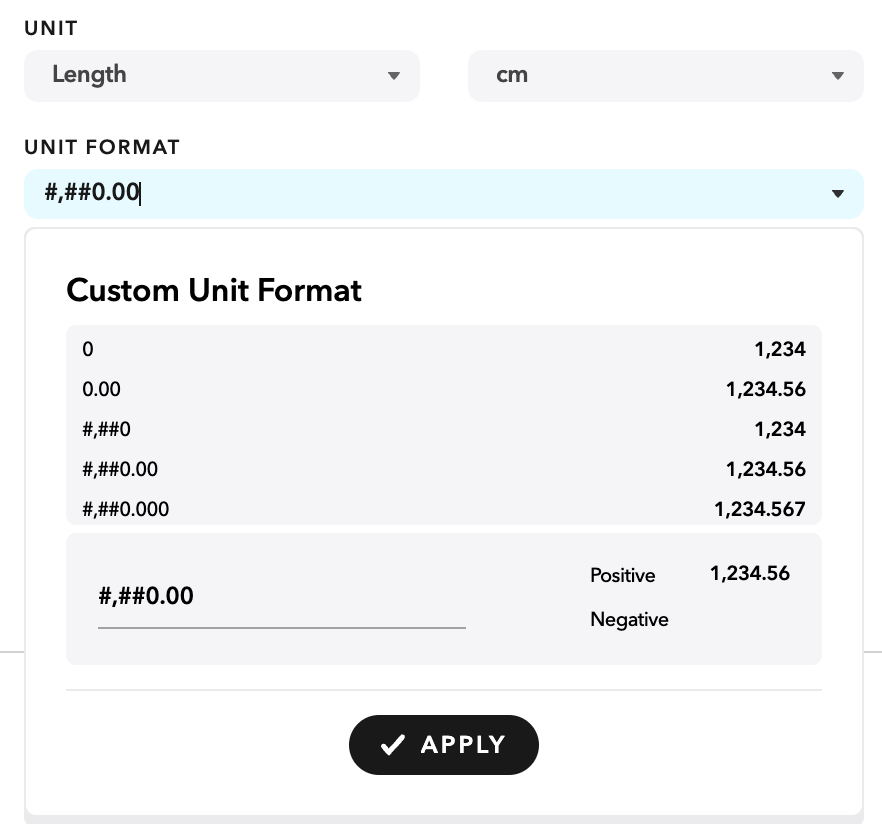
Task: Click the Positive preview value 1,234.56
Action: (748, 572)
